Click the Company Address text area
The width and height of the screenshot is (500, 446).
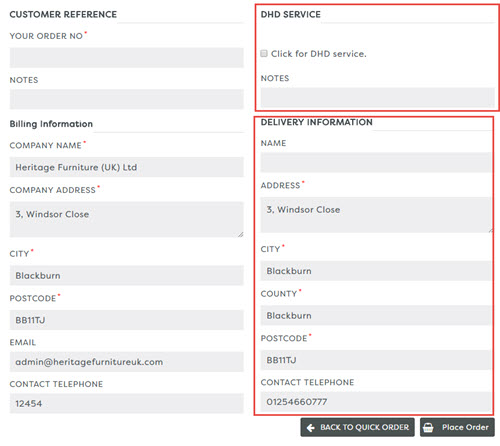(127, 219)
